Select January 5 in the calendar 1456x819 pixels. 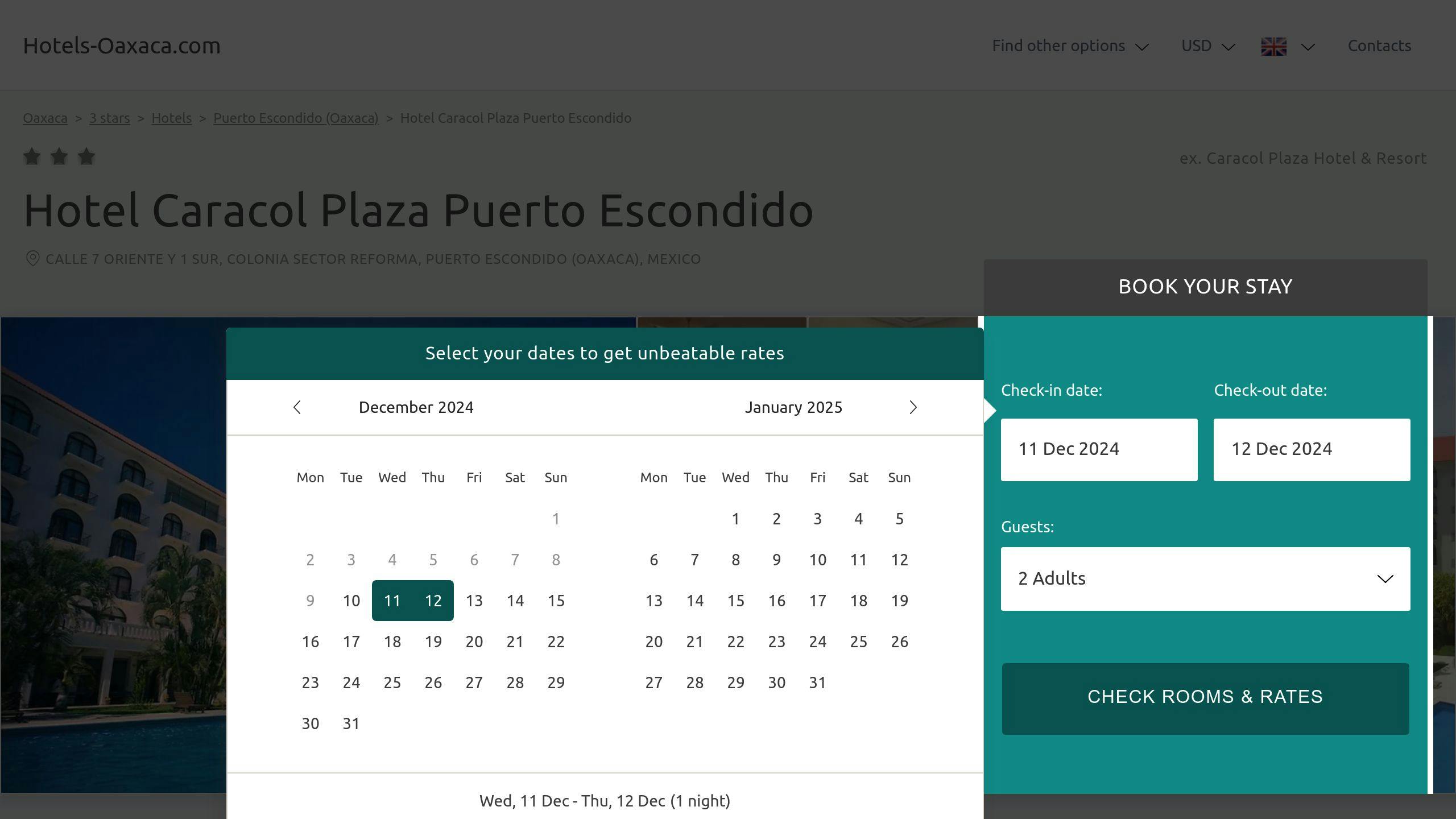[899, 519]
